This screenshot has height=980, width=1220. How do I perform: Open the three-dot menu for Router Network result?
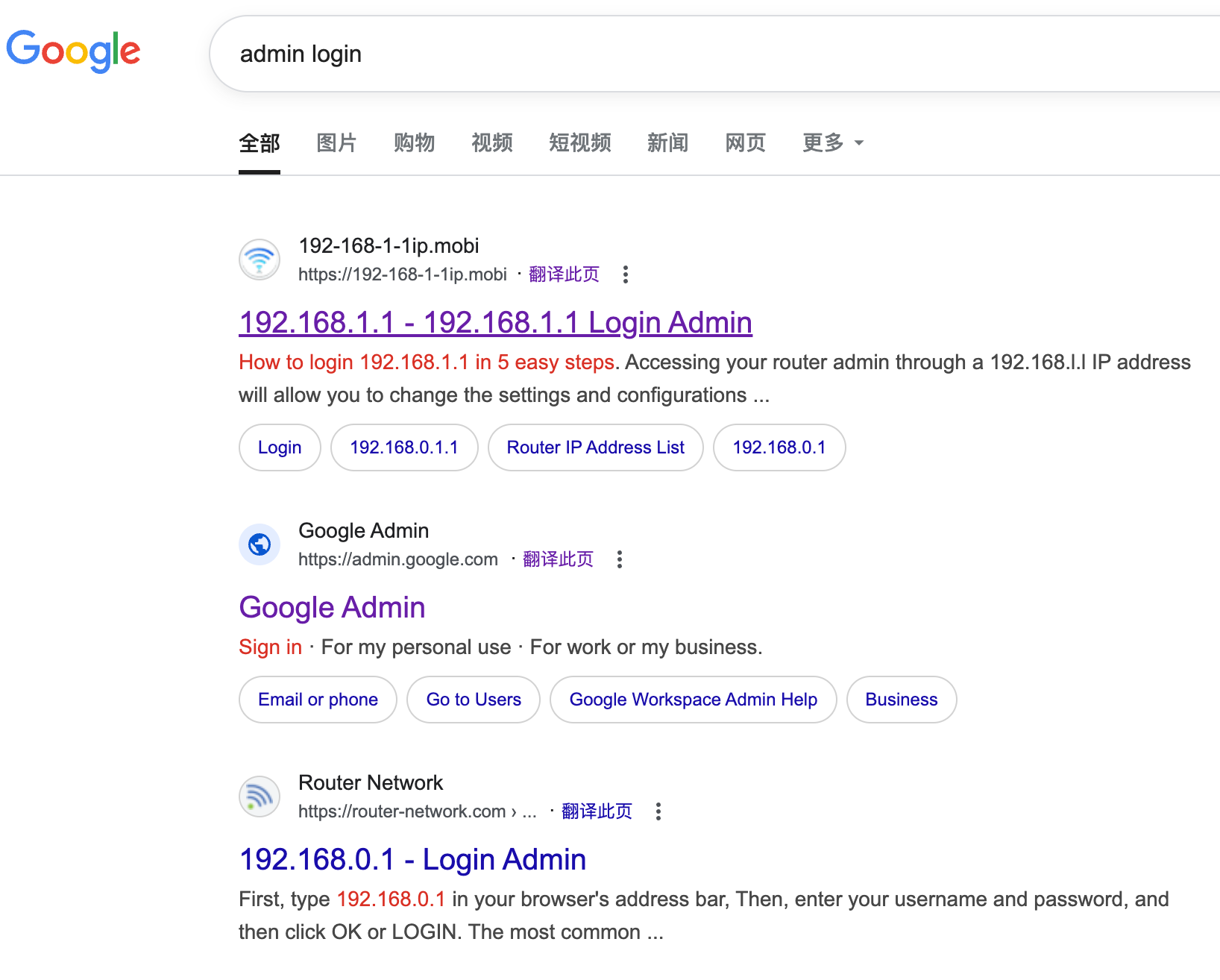coord(658,811)
